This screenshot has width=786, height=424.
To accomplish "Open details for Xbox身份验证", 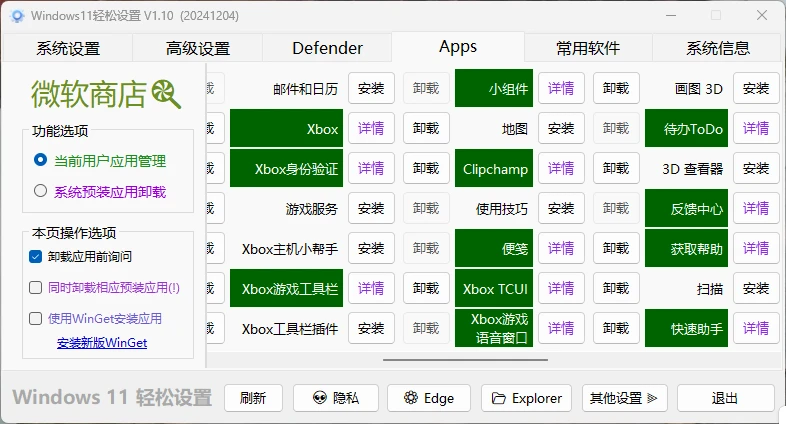I will click(x=371, y=168).
